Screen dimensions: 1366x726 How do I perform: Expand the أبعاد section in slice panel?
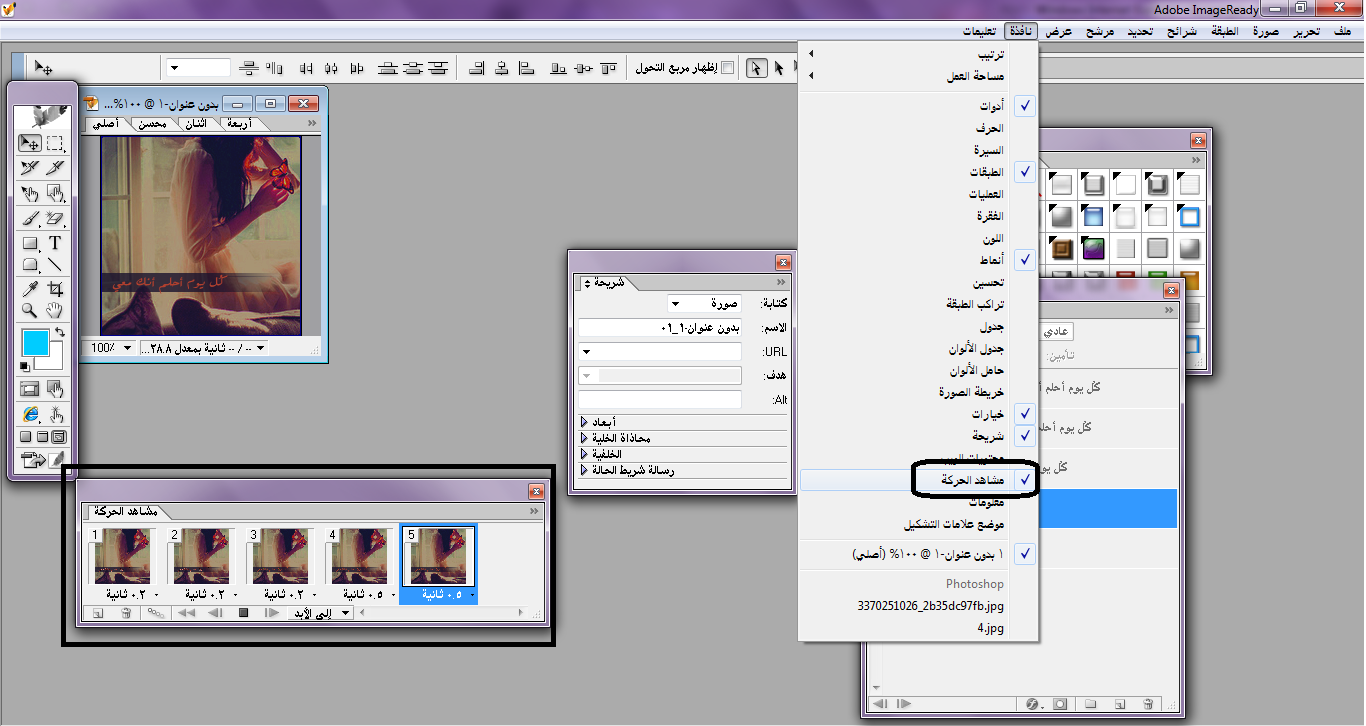coord(585,423)
